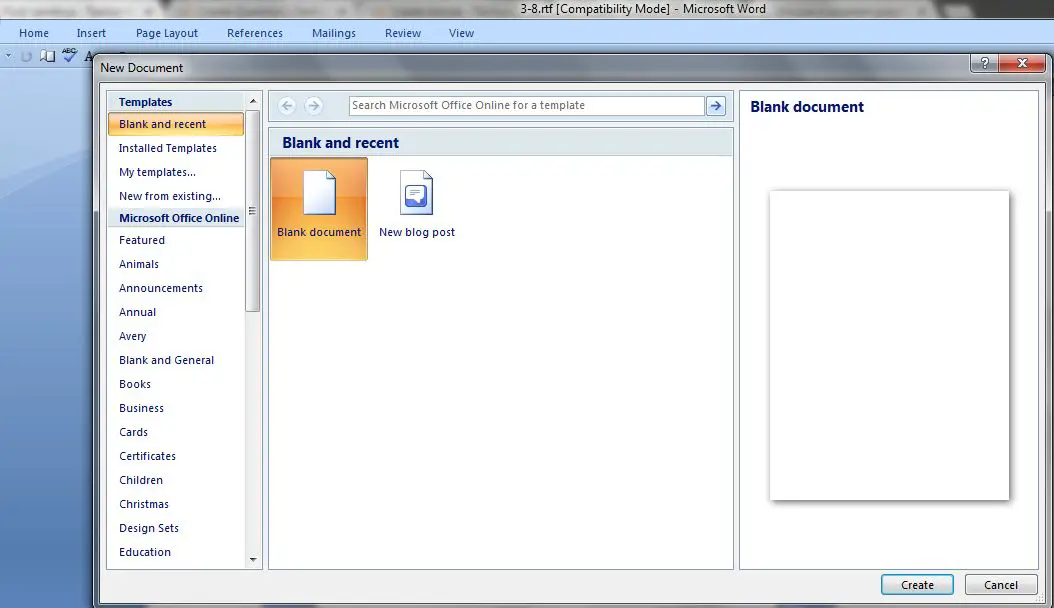Click the search Office Online template field

526,105
